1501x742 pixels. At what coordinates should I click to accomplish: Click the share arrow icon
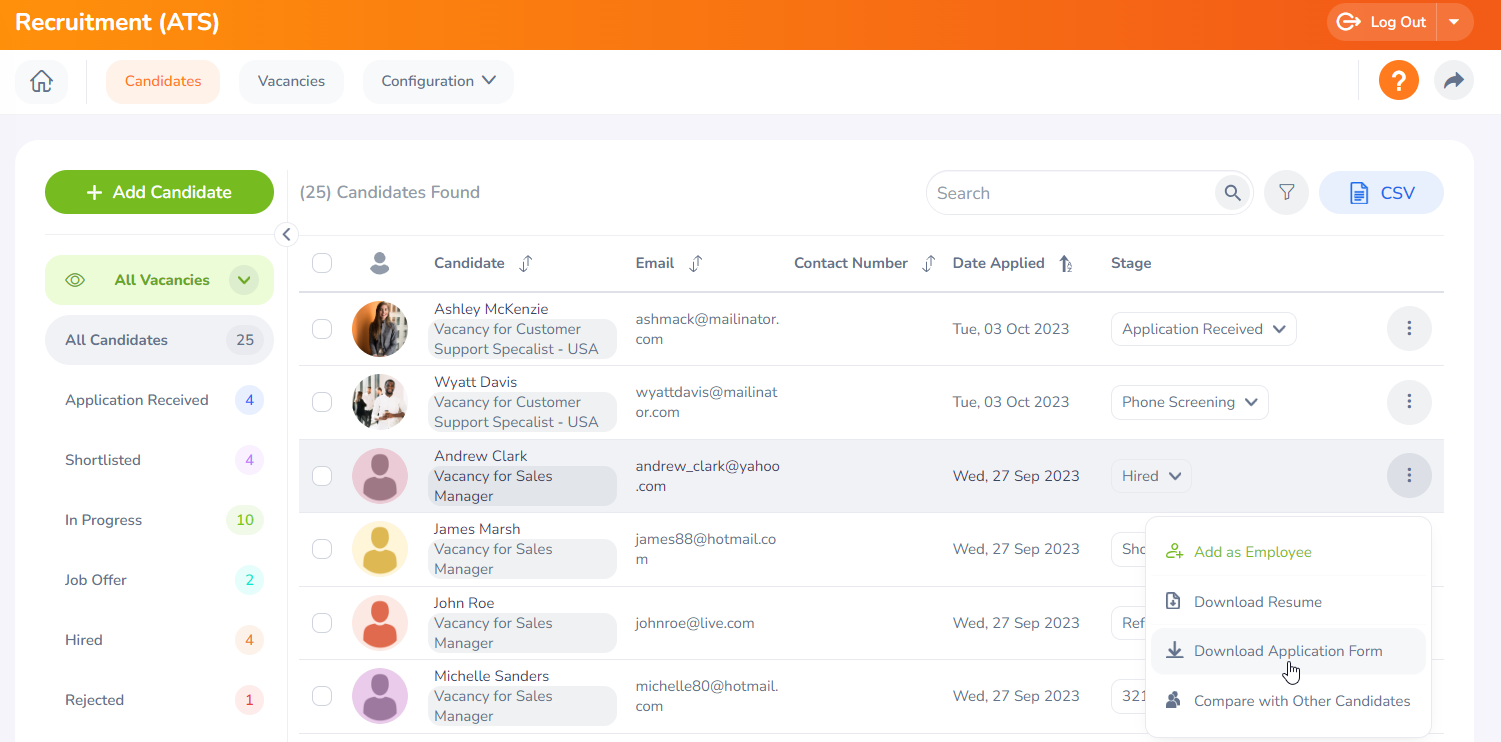coord(1453,81)
